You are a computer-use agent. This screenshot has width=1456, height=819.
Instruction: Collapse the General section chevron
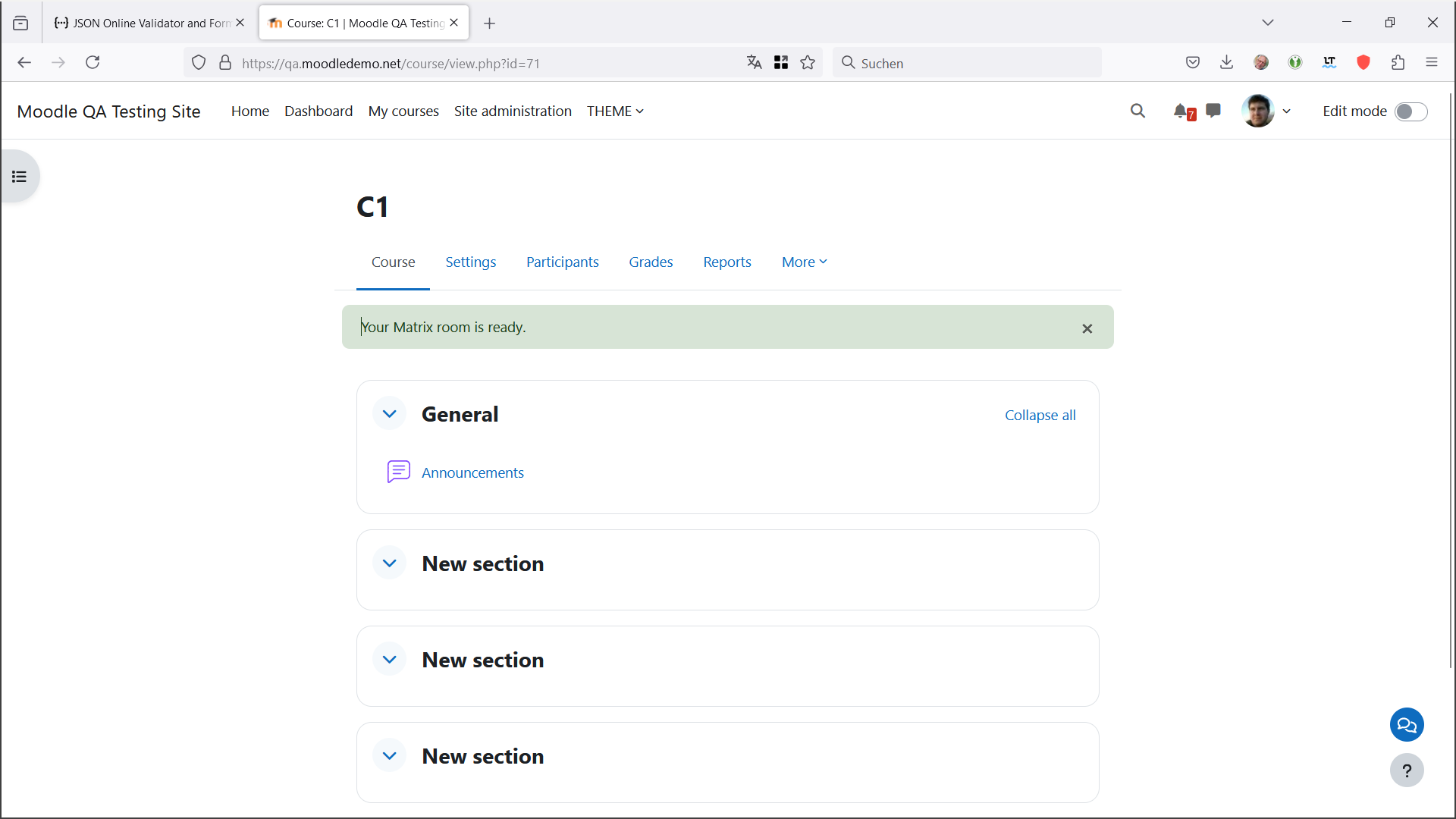[390, 414]
